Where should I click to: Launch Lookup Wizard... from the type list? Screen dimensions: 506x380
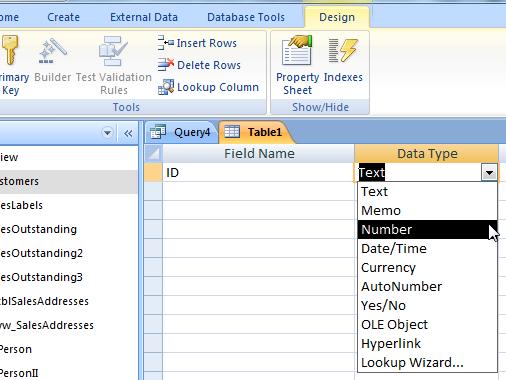pos(427,363)
